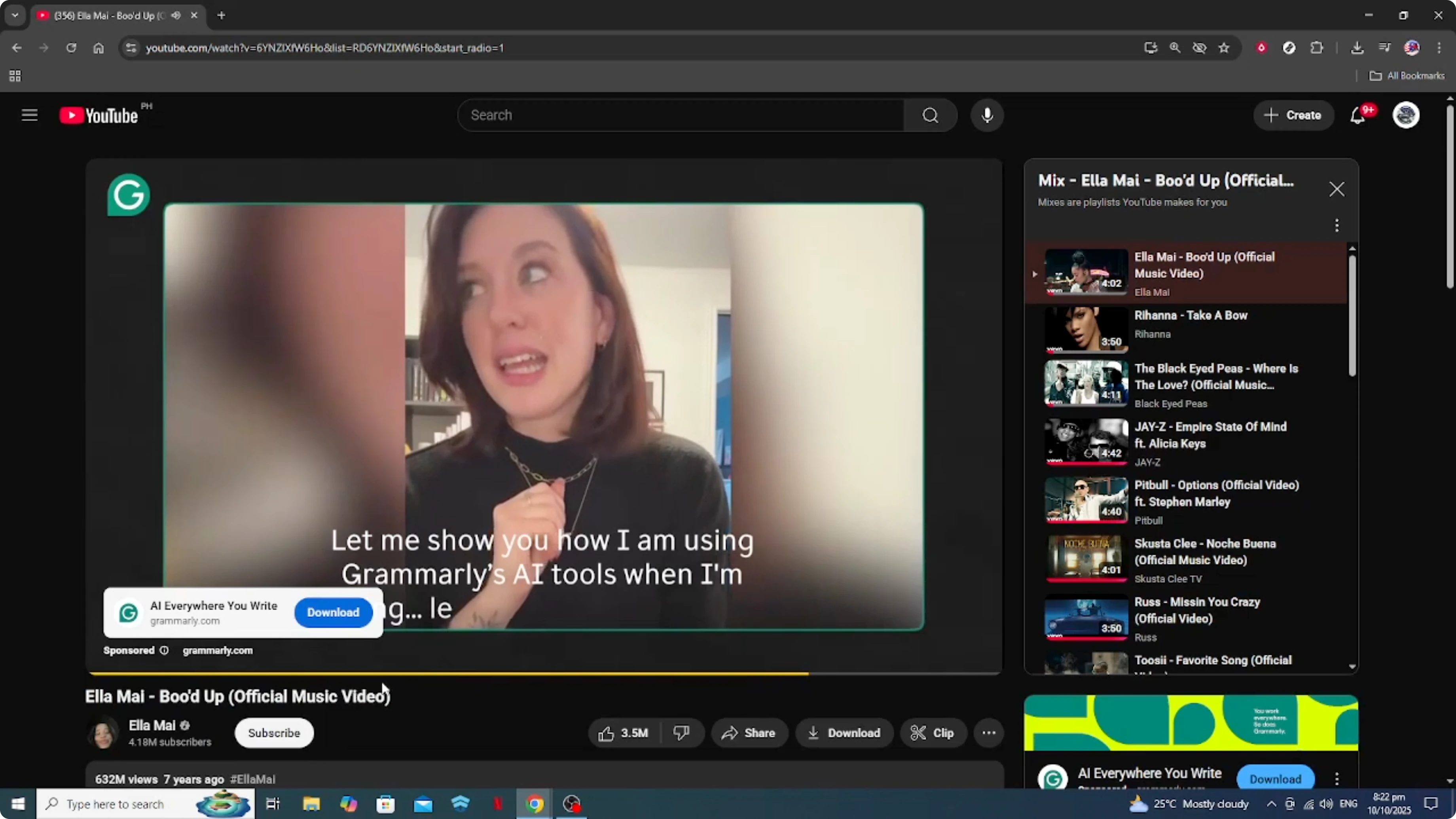The height and width of the screenshot is (819, 1456).
Task: Like the video with the thumbs up
Action: pos(606,732)
